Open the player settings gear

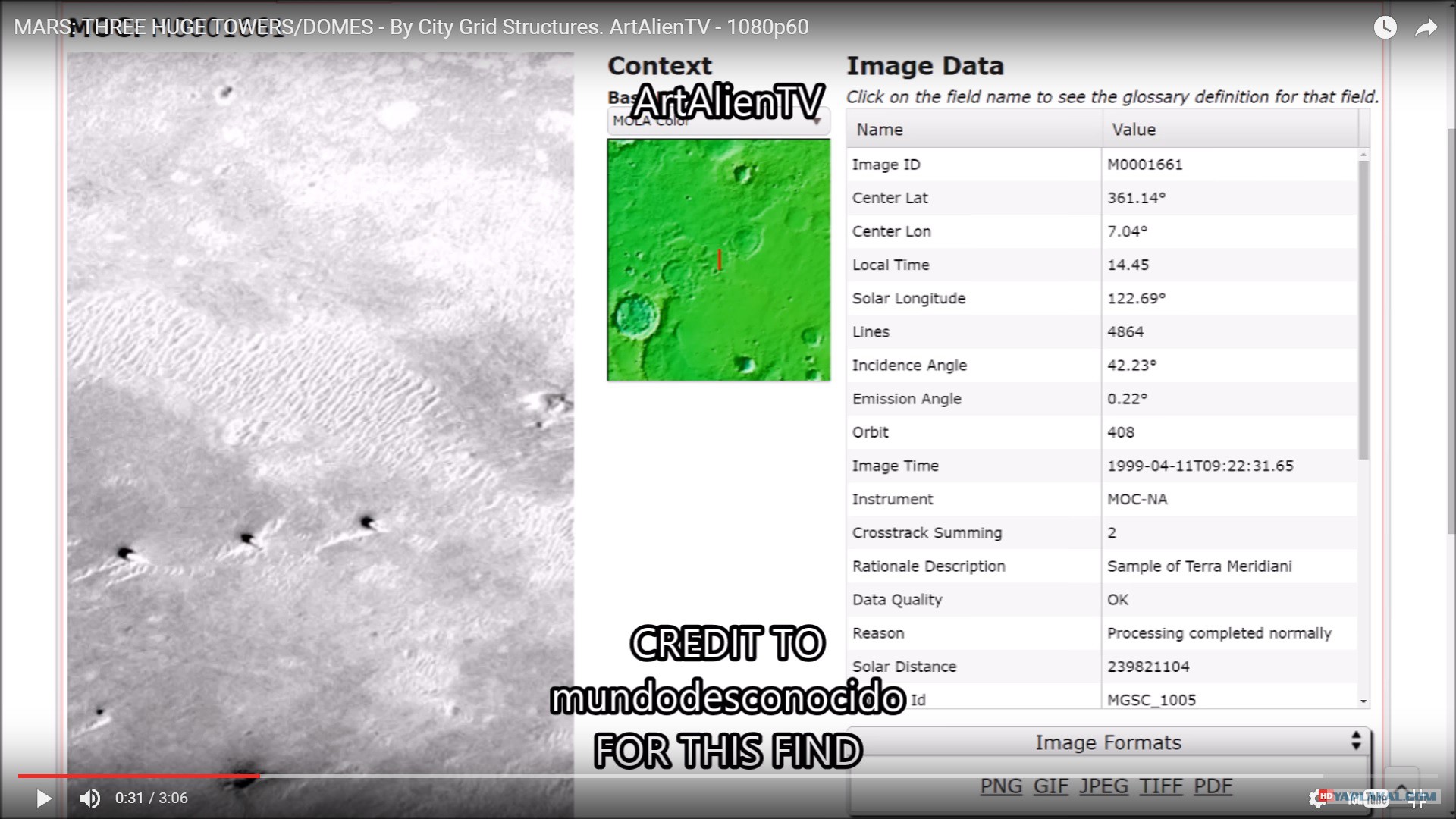[x=1318, y=798]
